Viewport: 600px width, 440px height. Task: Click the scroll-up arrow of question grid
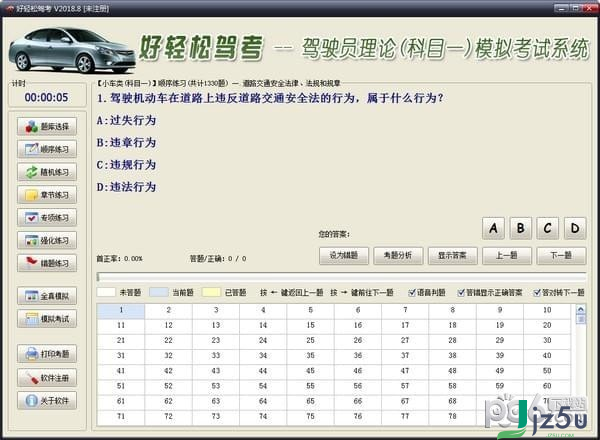tap(580, 310)
